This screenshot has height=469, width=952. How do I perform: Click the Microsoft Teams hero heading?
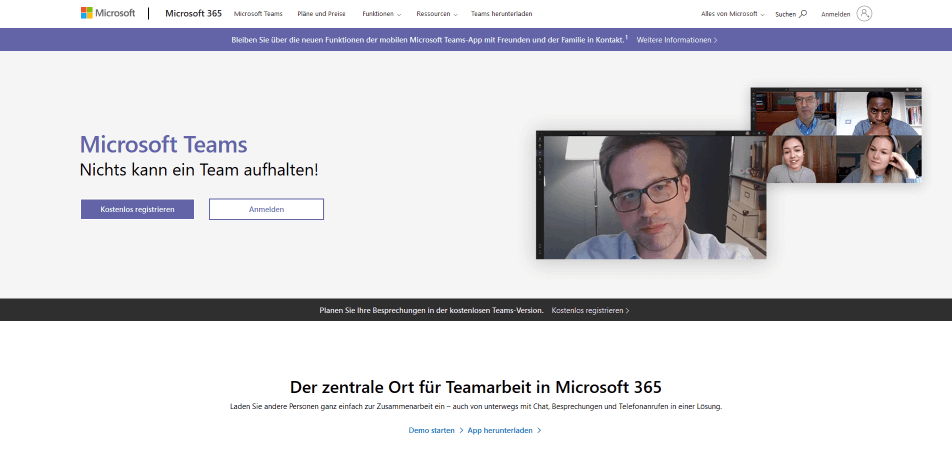pos(163,145)
